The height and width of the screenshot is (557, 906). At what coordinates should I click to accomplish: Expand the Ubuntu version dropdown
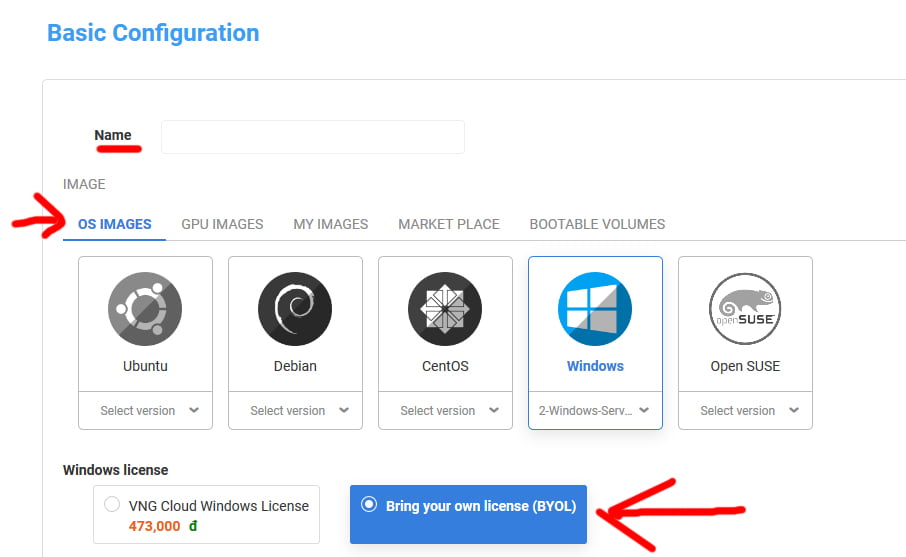tap(145, 411)
